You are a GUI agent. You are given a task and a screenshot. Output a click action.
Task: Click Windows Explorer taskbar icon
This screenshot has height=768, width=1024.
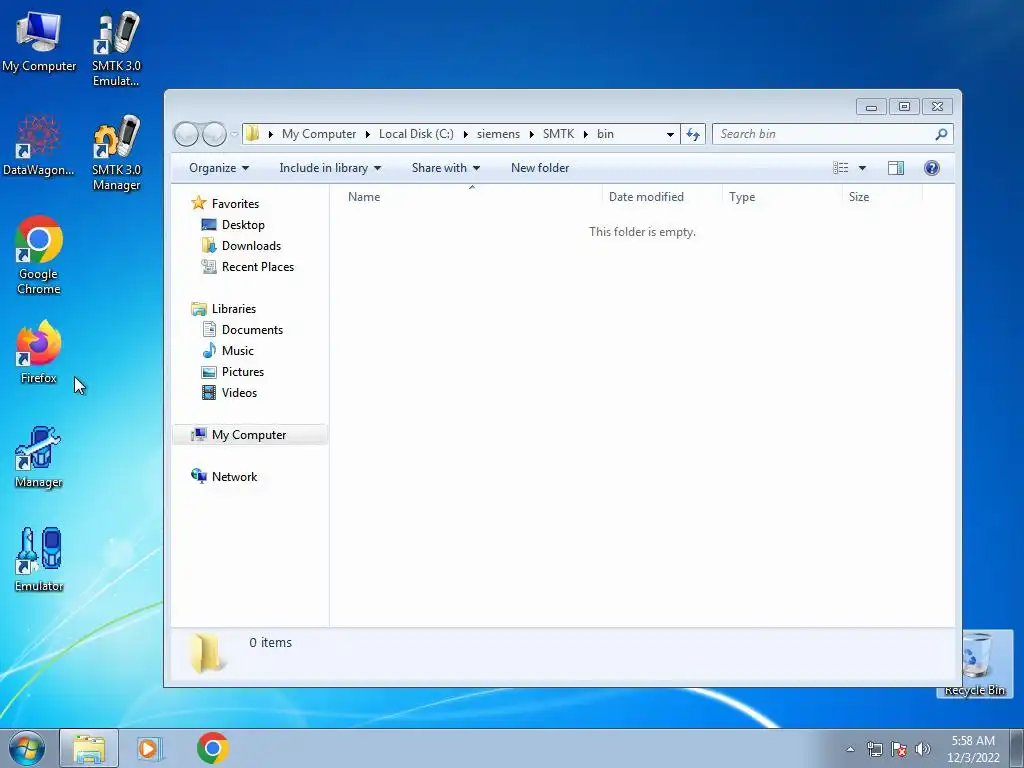pos(89,748)
